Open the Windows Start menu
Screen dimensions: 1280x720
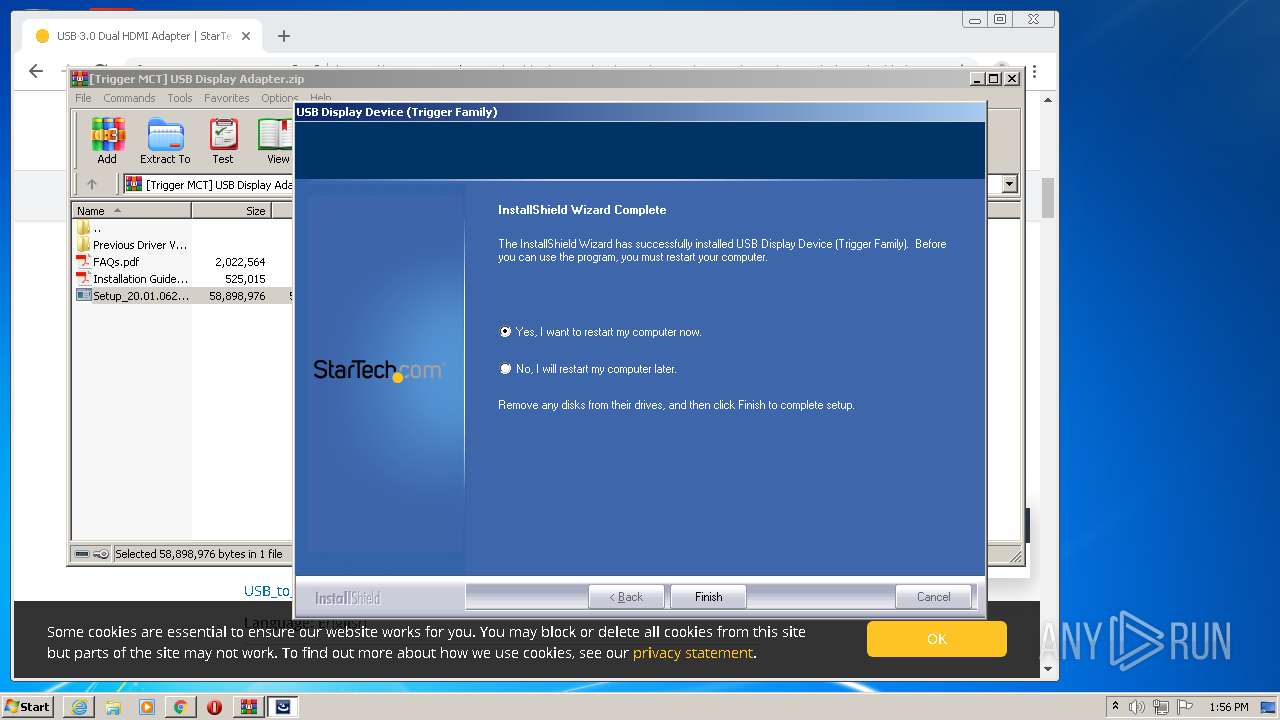pos(28,707)
